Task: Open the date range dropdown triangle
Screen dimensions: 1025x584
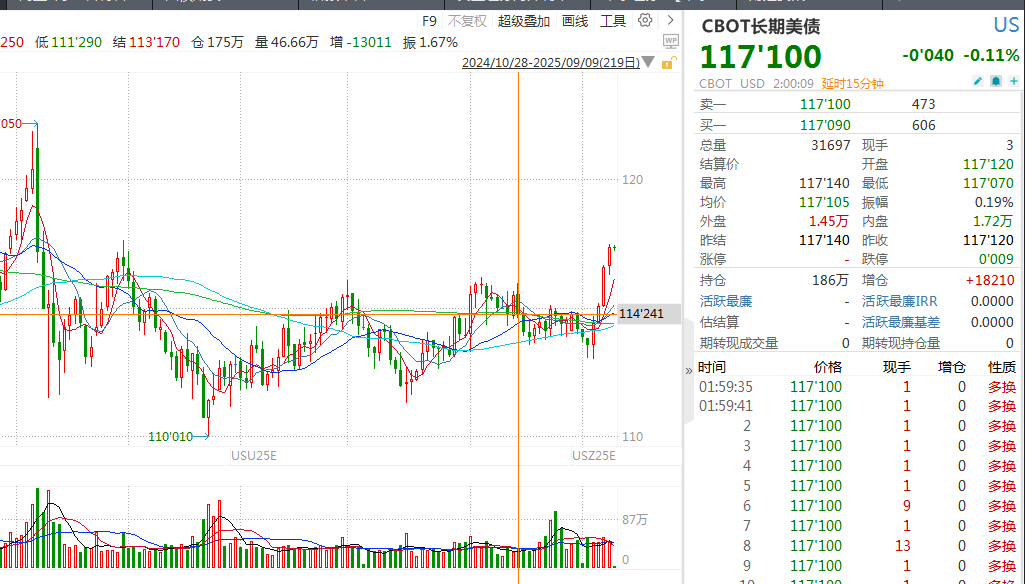Action: tap(649, 63)
